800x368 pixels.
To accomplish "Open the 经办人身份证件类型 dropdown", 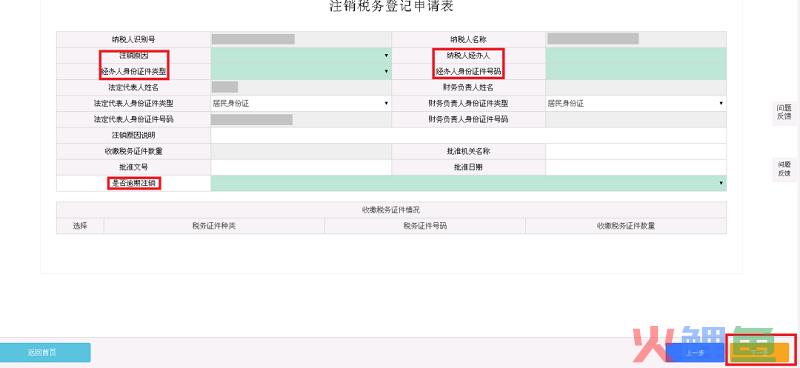I will (x=301, y=71).
